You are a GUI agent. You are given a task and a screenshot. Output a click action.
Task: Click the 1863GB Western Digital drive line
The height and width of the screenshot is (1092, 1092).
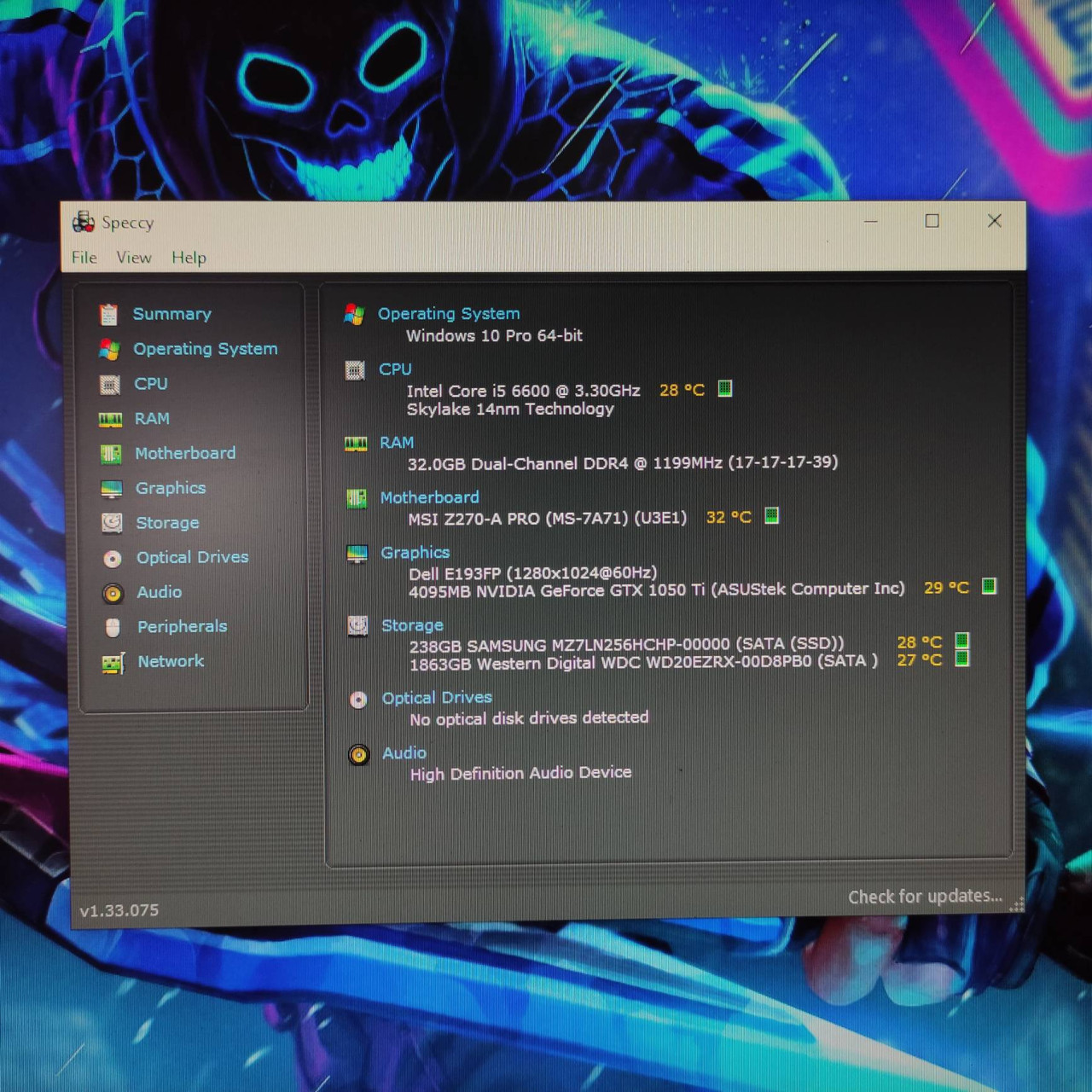coord(643,662)
